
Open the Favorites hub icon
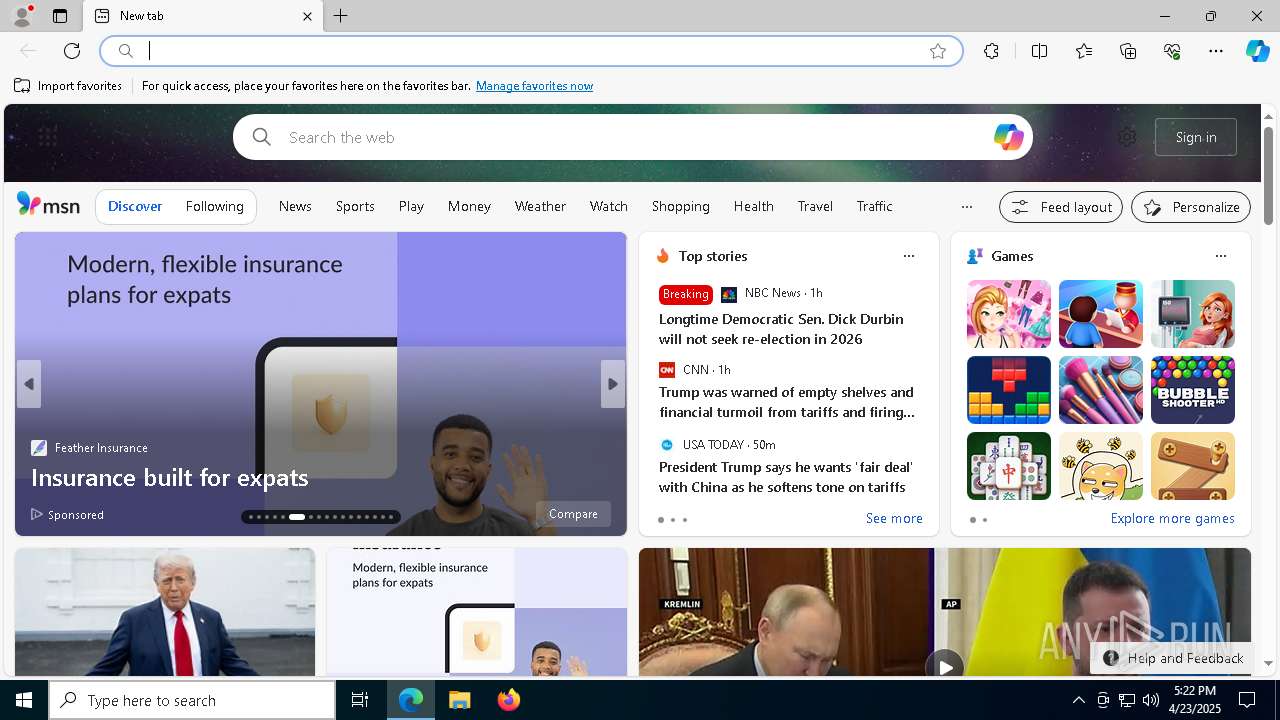pyautogui.click(x=1084, y=51)
